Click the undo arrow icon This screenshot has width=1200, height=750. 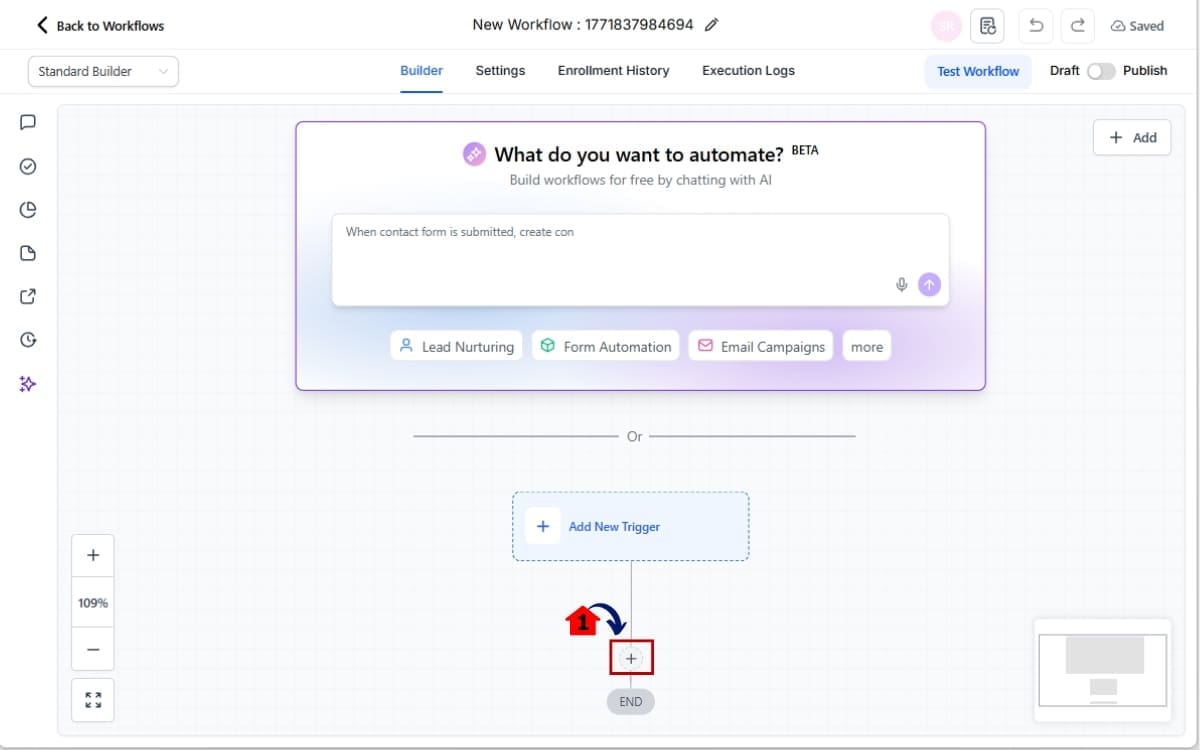1036,26
